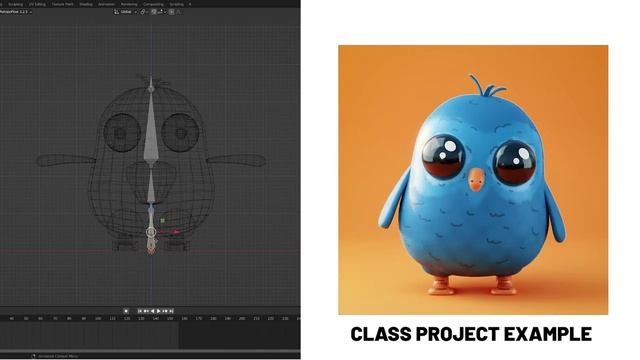Go to the Animation workspace tab

107,4
